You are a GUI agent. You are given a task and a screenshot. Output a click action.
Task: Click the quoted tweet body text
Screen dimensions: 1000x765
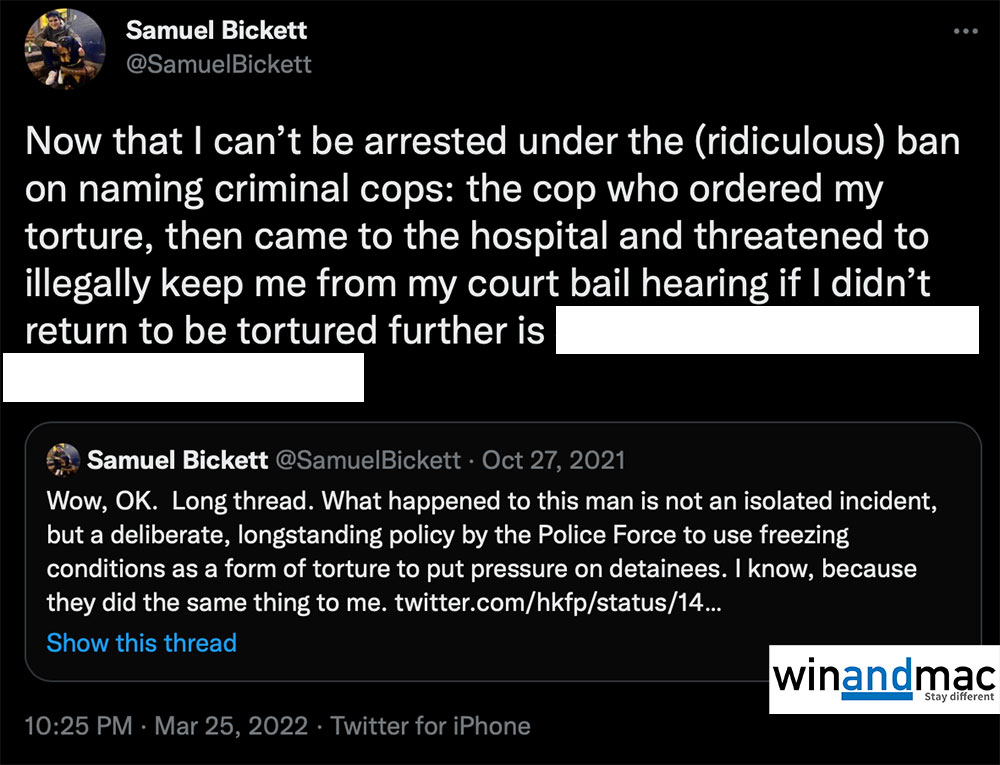click(480, 551)
